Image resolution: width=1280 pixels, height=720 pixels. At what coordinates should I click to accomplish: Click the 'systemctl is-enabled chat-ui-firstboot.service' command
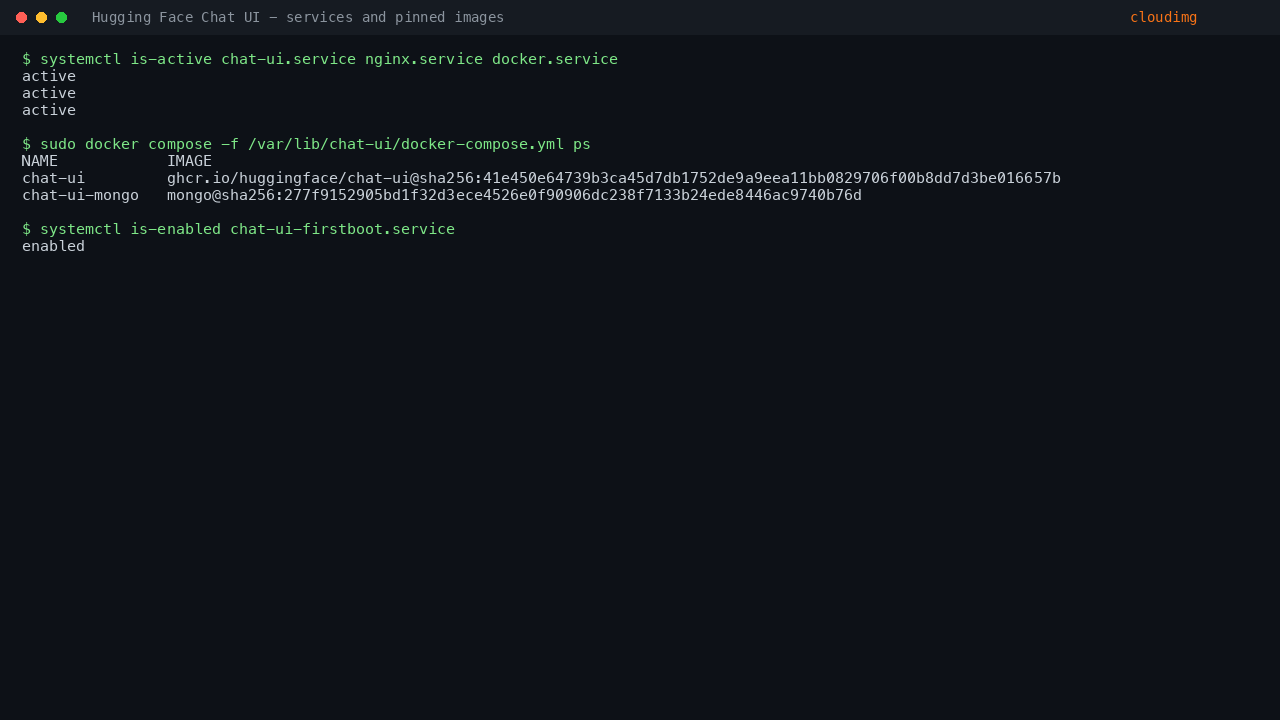pos(238,229)
